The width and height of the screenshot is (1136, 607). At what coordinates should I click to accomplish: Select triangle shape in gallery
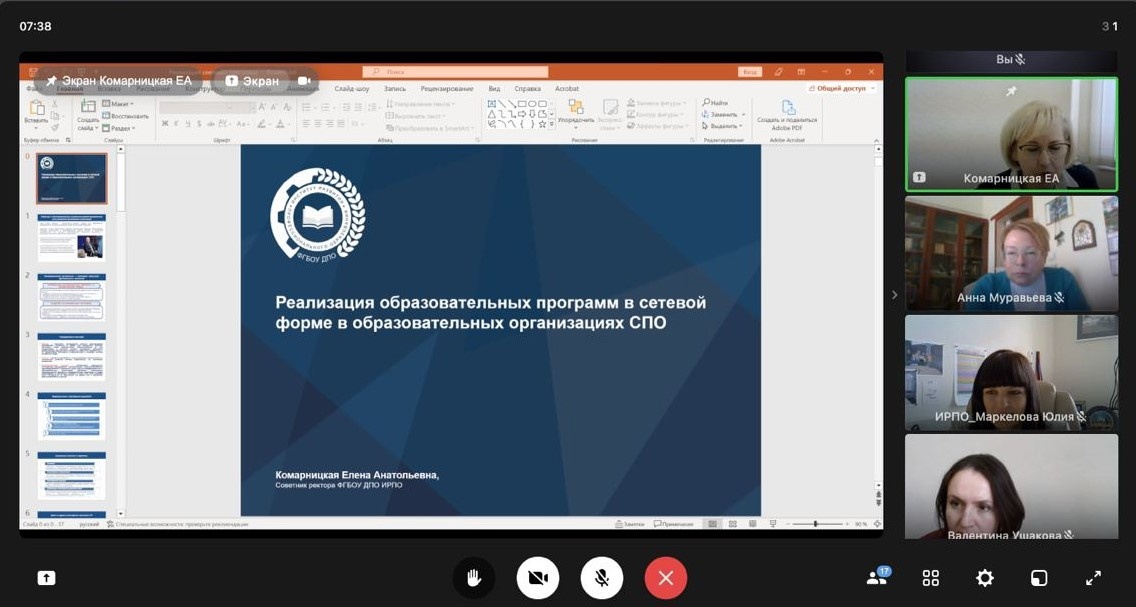pos(491,114)
